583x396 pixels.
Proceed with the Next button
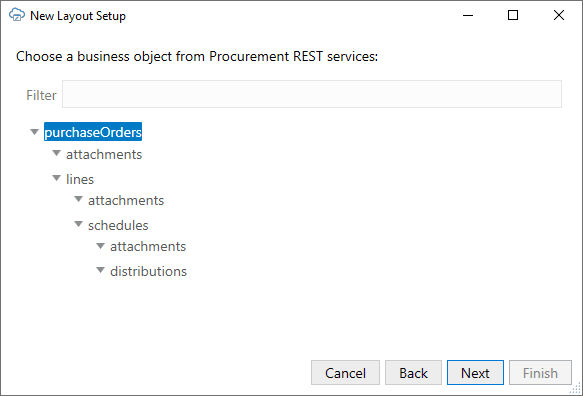pyautogui.click(x=475, y=373)
